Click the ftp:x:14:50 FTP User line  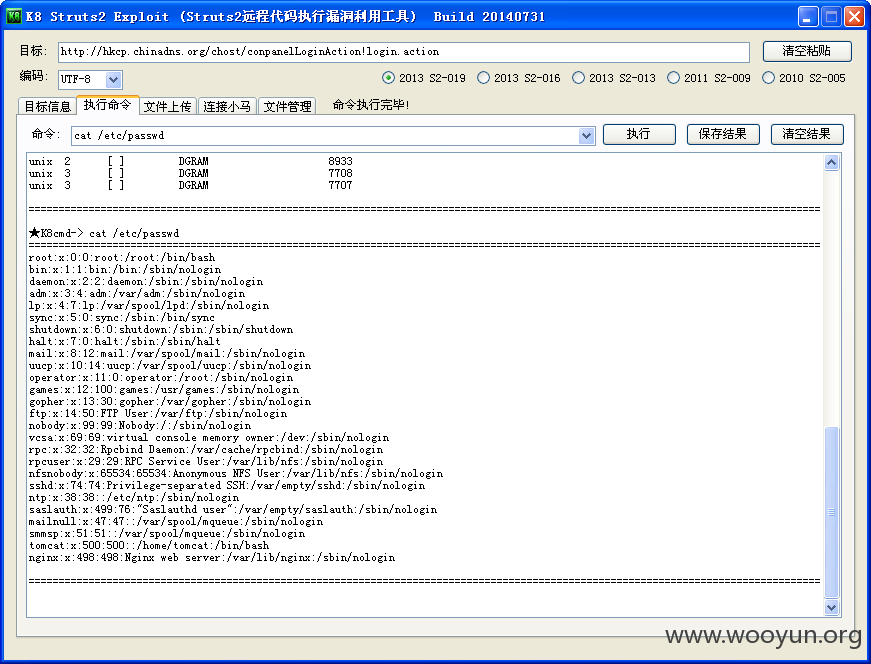pyautogui.click(x=158, y=413)
